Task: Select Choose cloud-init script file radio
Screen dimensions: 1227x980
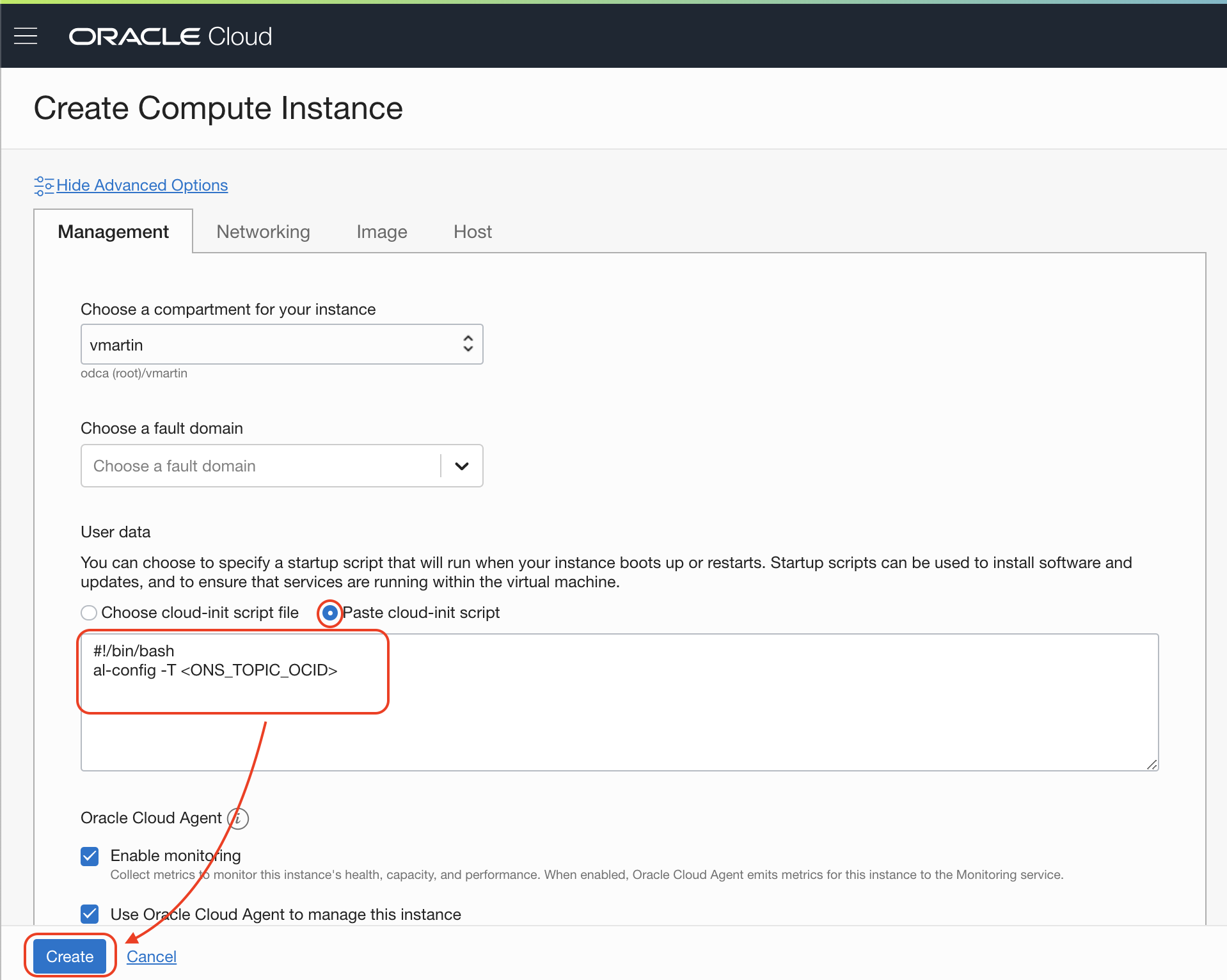Action: click(x=89, y=613)
